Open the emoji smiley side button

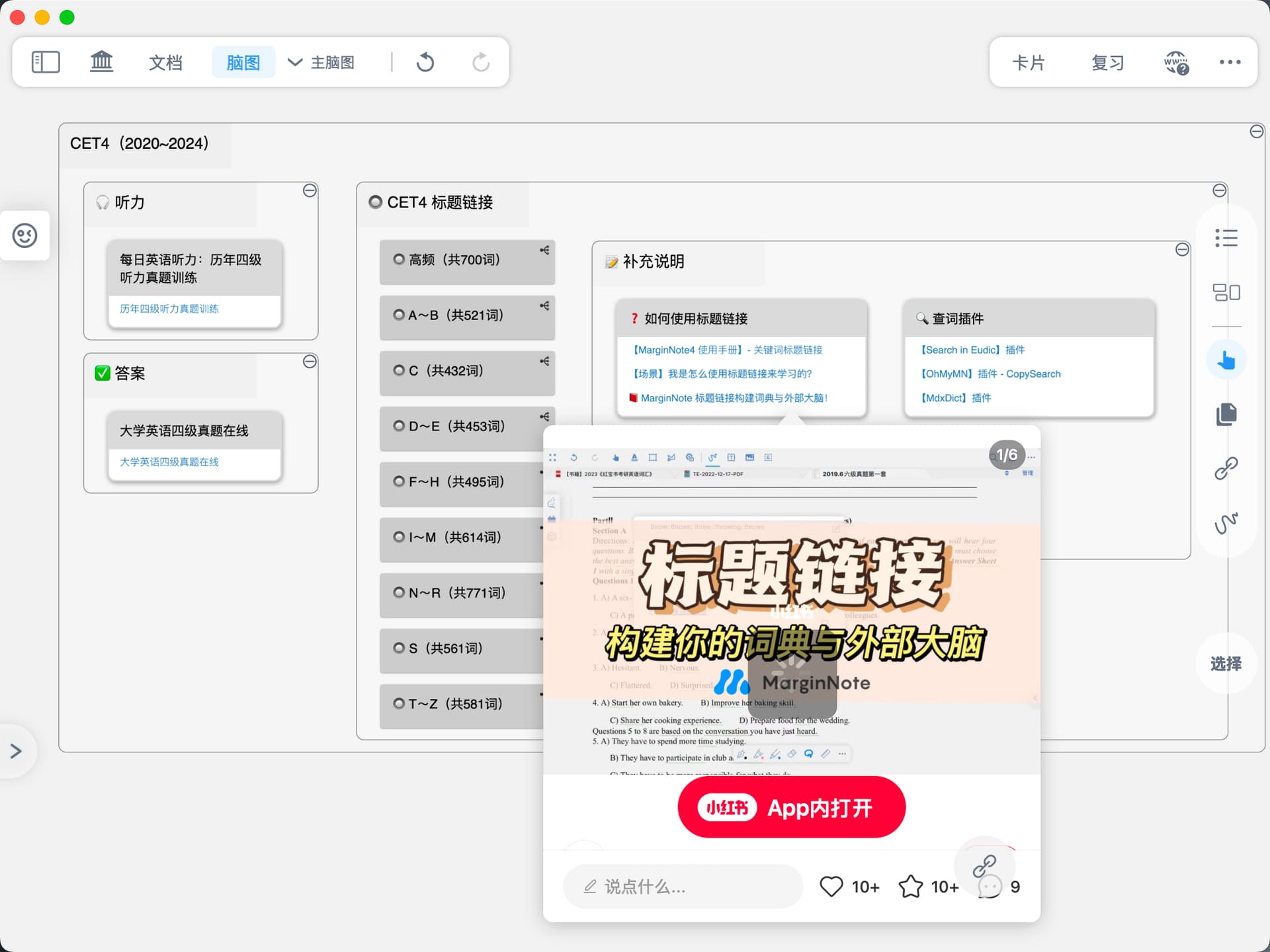25,235
